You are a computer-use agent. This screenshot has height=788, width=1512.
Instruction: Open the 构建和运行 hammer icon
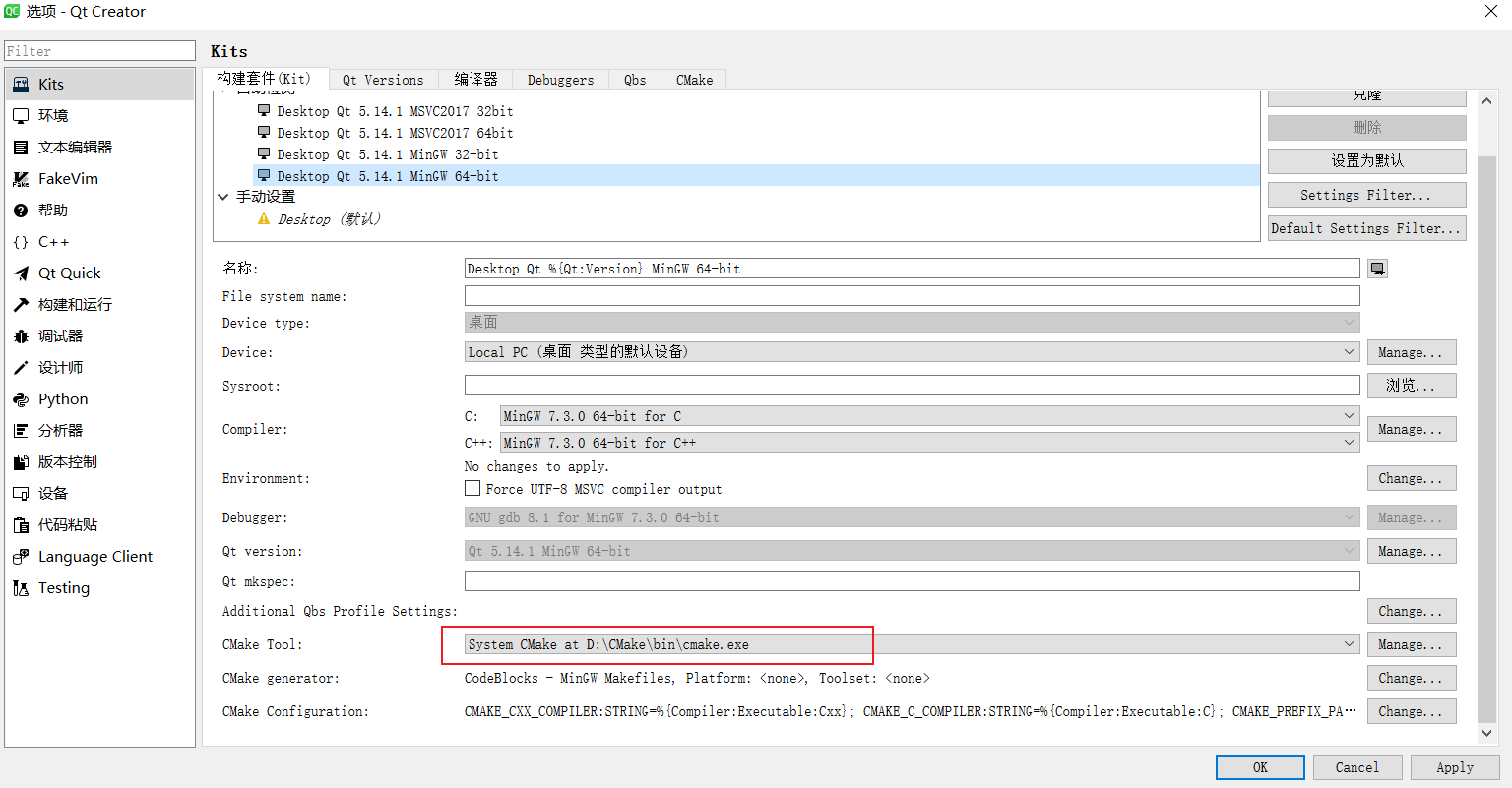(x=21, y=305)
